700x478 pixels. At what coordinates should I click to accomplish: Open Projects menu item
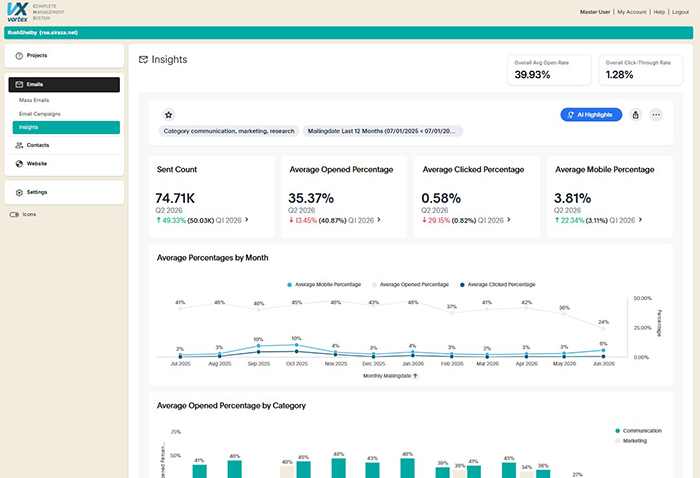(64, 56)
